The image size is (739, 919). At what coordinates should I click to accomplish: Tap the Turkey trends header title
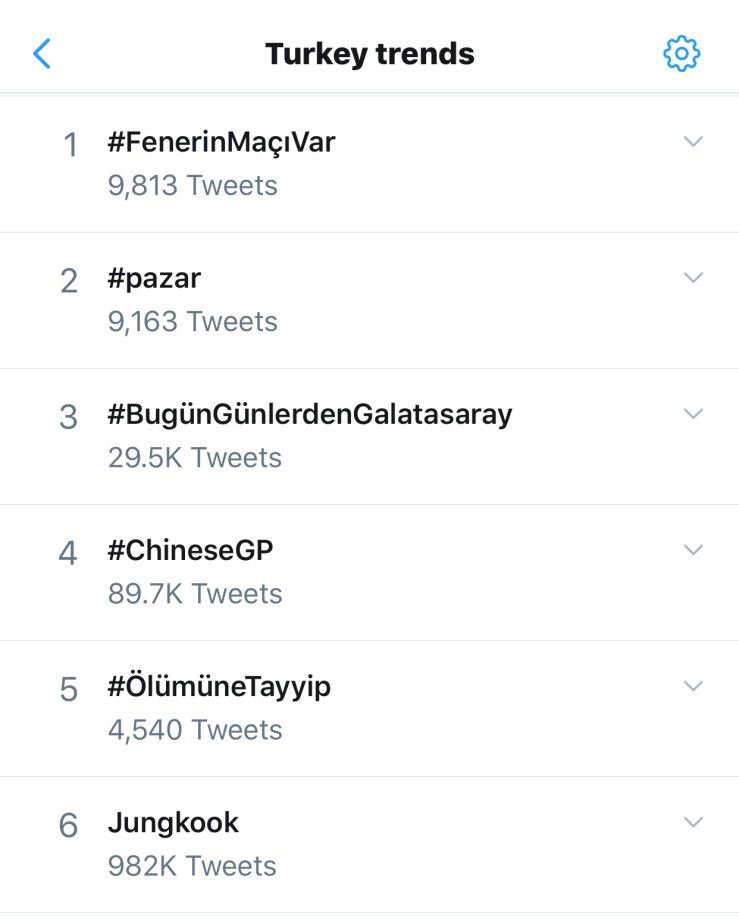(369, 53)
